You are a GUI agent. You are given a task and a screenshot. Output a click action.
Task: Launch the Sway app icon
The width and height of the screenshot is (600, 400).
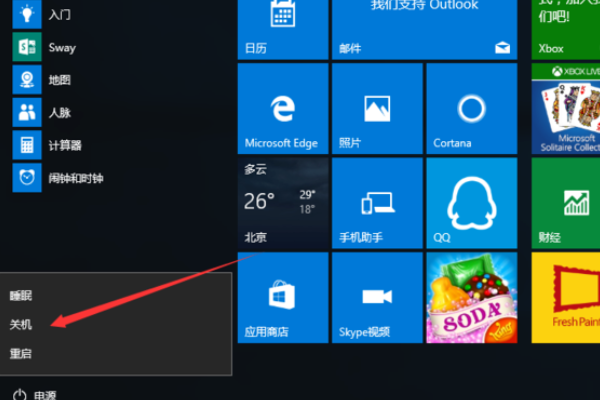27,47
